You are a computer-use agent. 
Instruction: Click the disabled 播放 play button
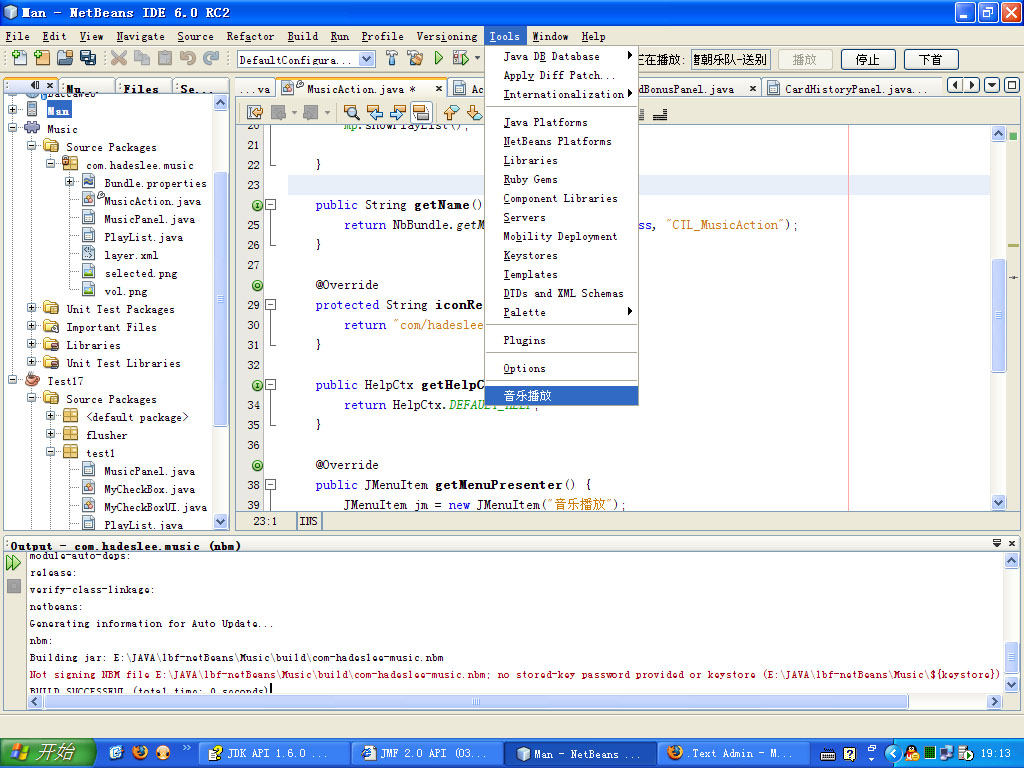805,59
